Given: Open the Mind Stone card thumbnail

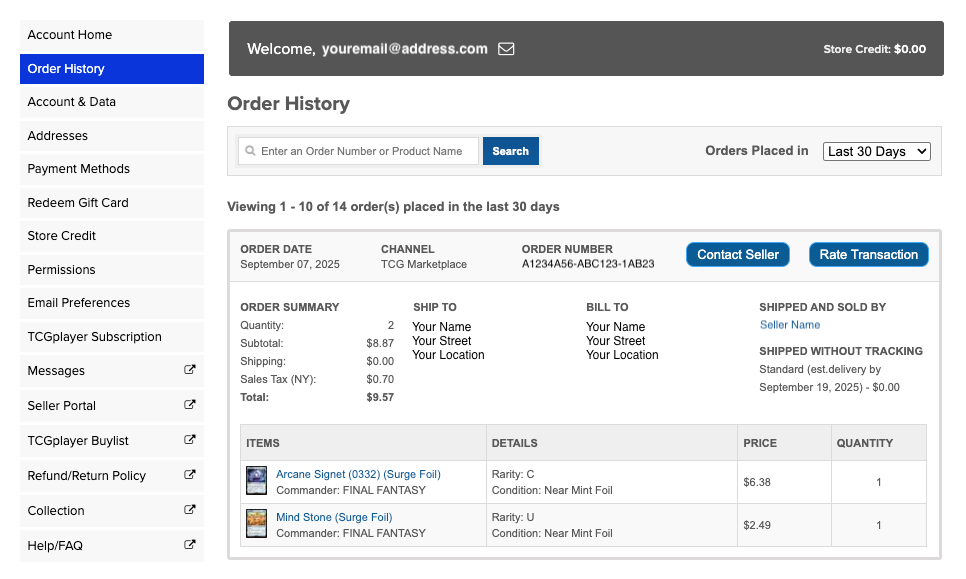Looking at the screenshot, I should [x=257, y=524].
